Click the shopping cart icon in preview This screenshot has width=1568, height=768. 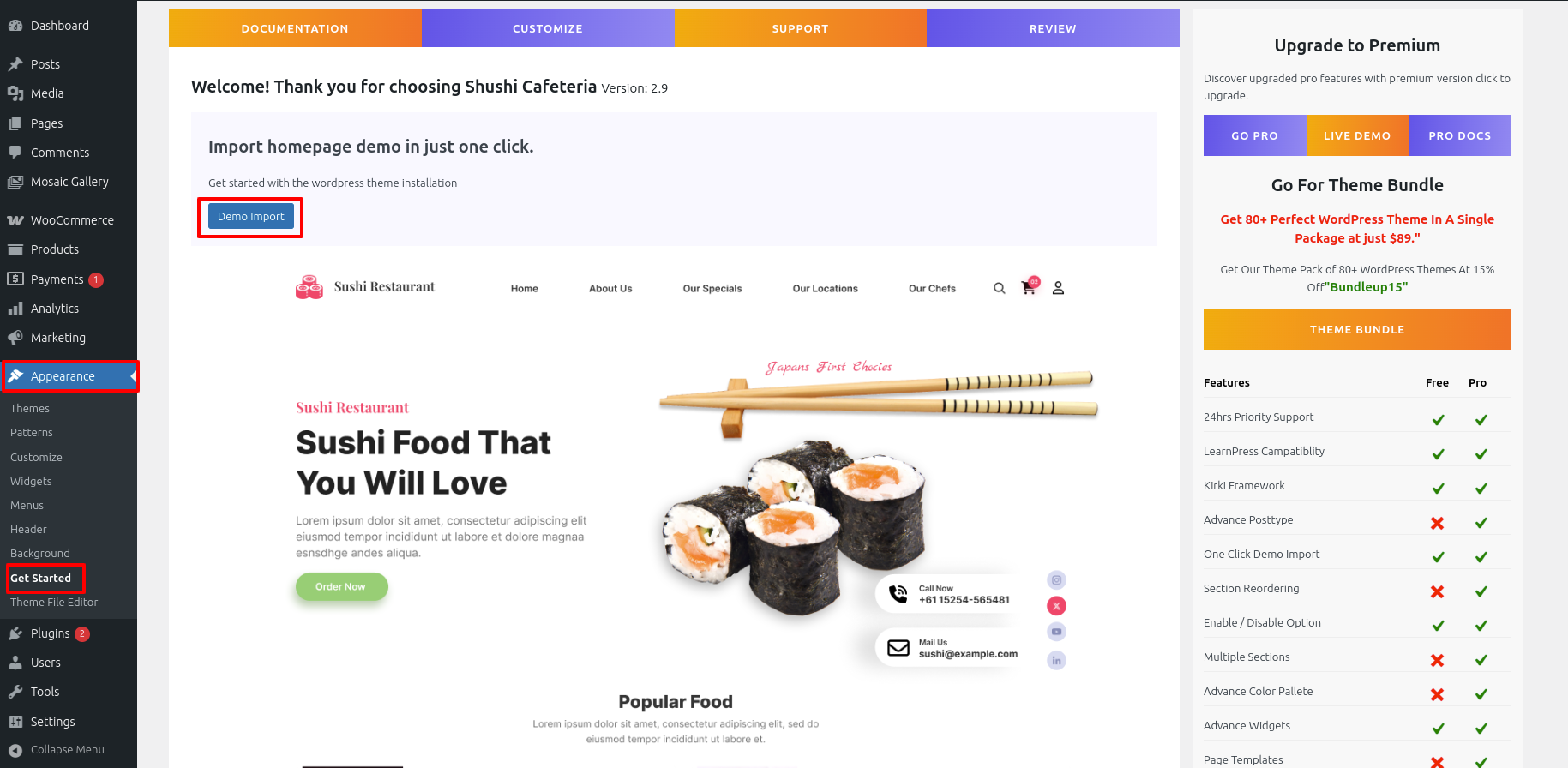[1029, 287]
